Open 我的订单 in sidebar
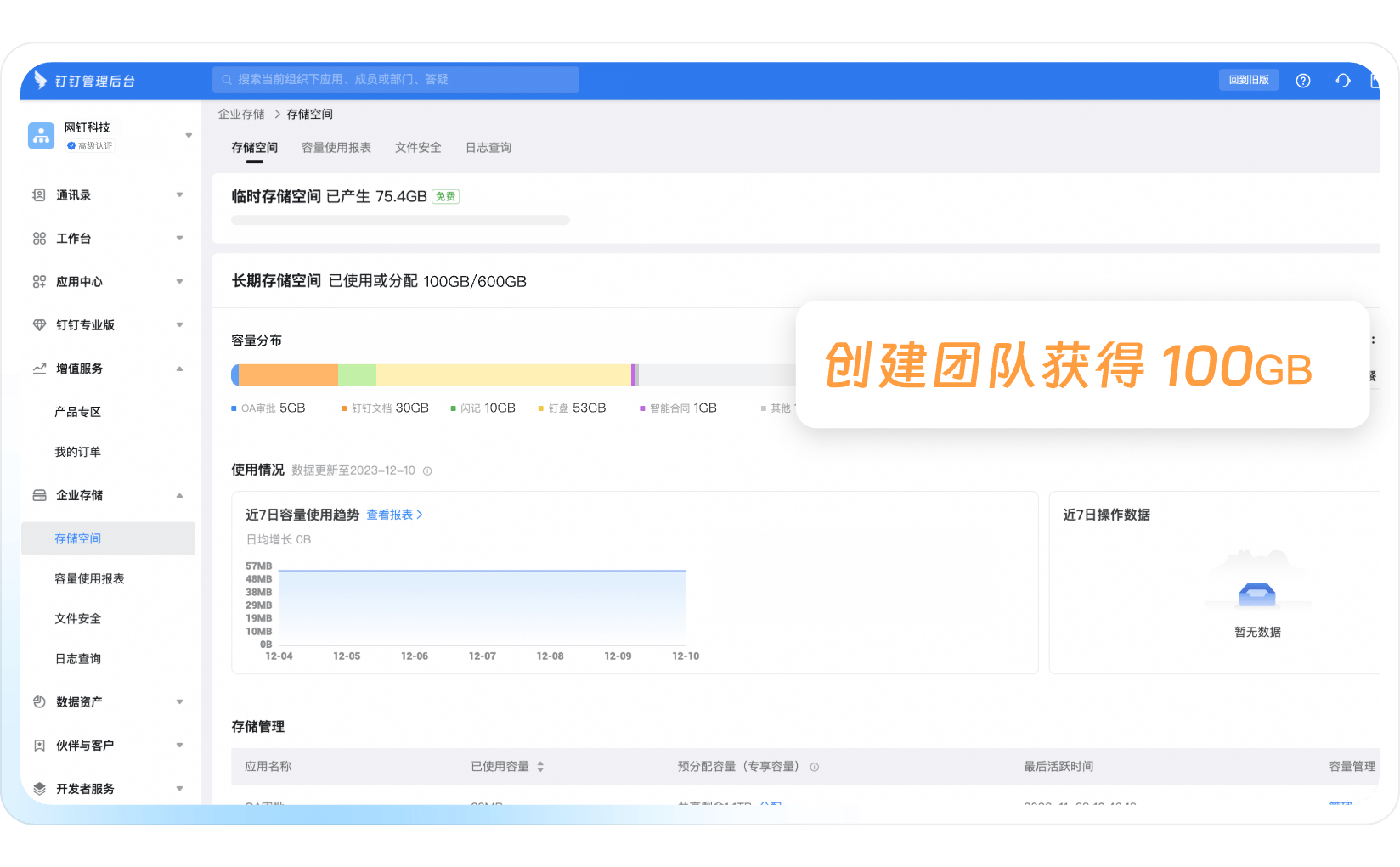This screenshot has width=1400, height=867. click(77, 452)
